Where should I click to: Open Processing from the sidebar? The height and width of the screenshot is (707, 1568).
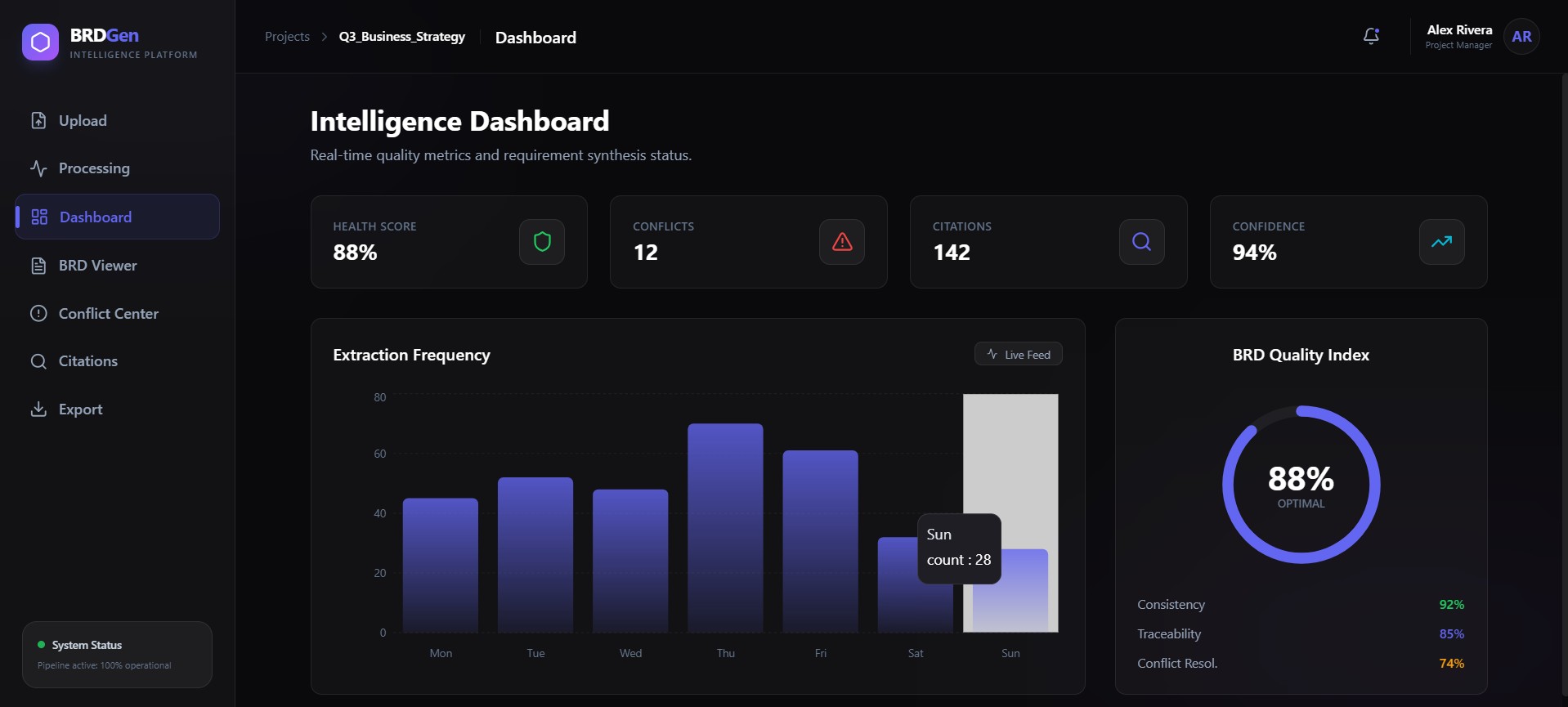93,168
